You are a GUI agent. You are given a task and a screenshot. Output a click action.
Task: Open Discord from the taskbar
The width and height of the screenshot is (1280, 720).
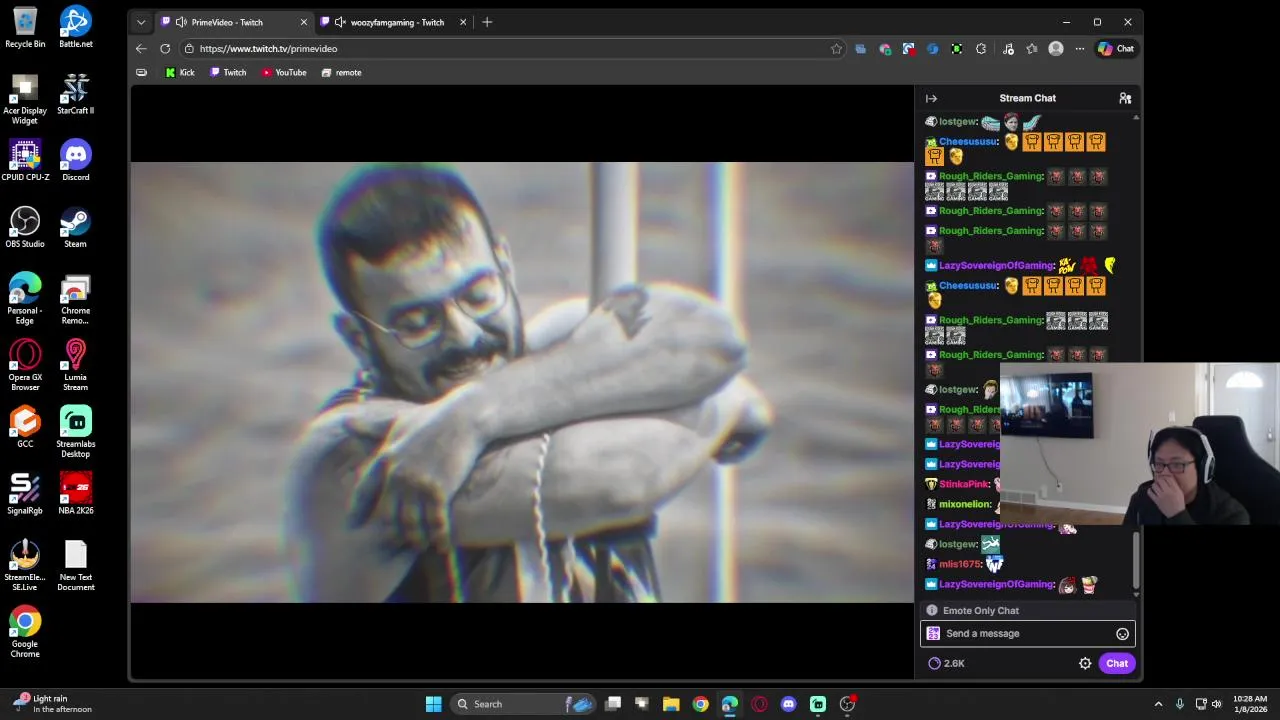[x=788, y=704]
